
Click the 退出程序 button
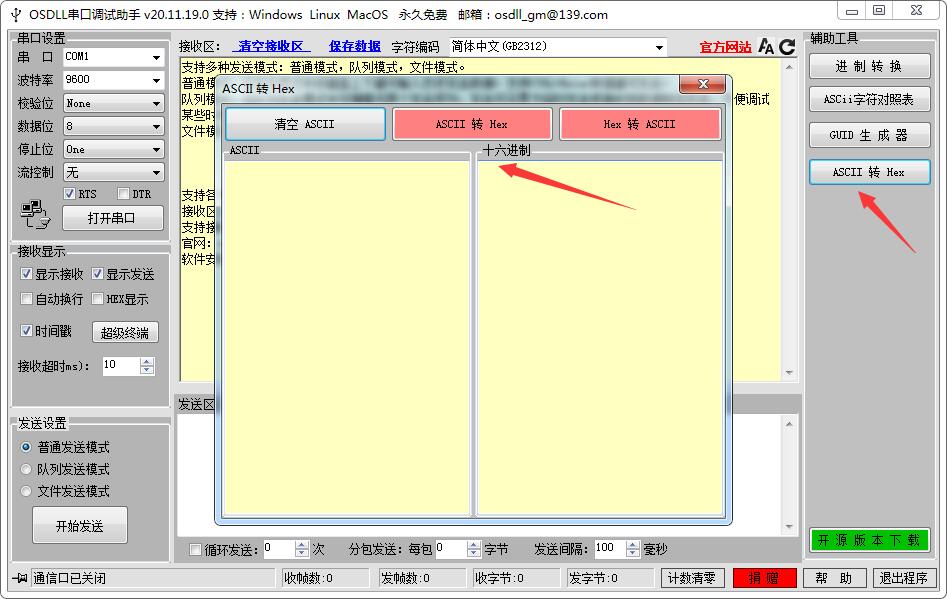[904, 578]
